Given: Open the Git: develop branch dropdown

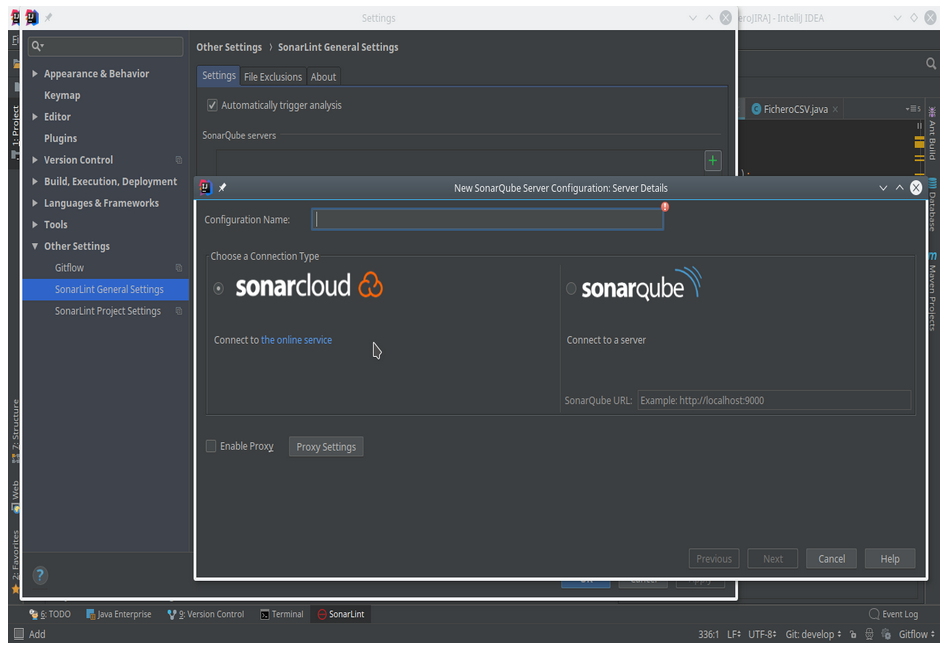Looking at the screenshot, I should (813, 634).
